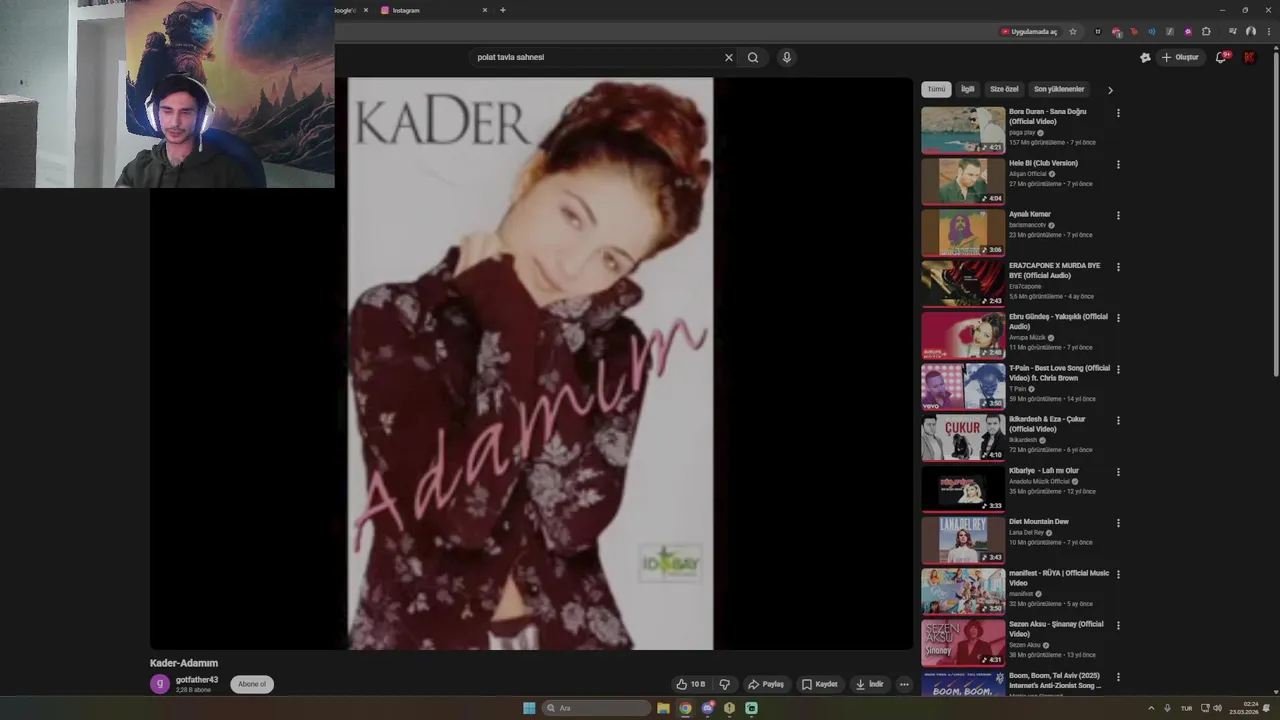
Task: Bookmark this page with the star icon
Action: click(x=1073, y=31)
